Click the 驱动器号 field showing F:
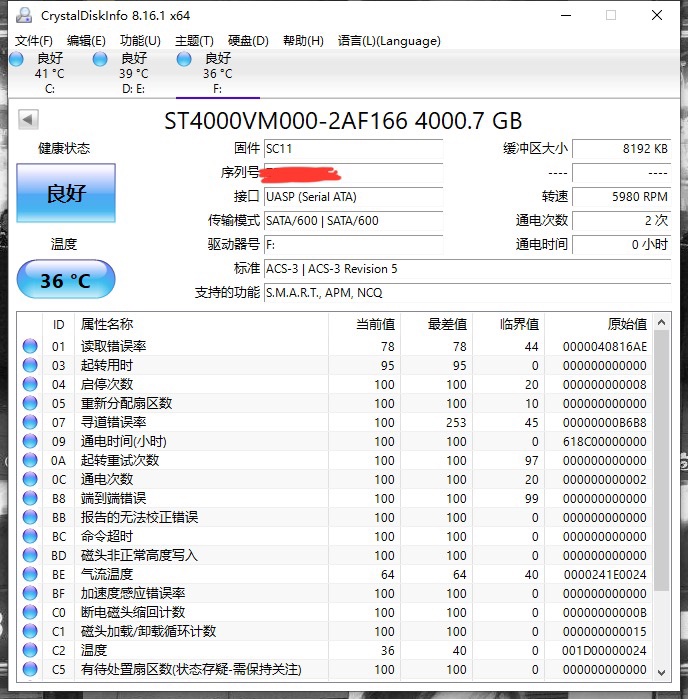This screenshot has width=688, height=699. [x=353, y=245]
